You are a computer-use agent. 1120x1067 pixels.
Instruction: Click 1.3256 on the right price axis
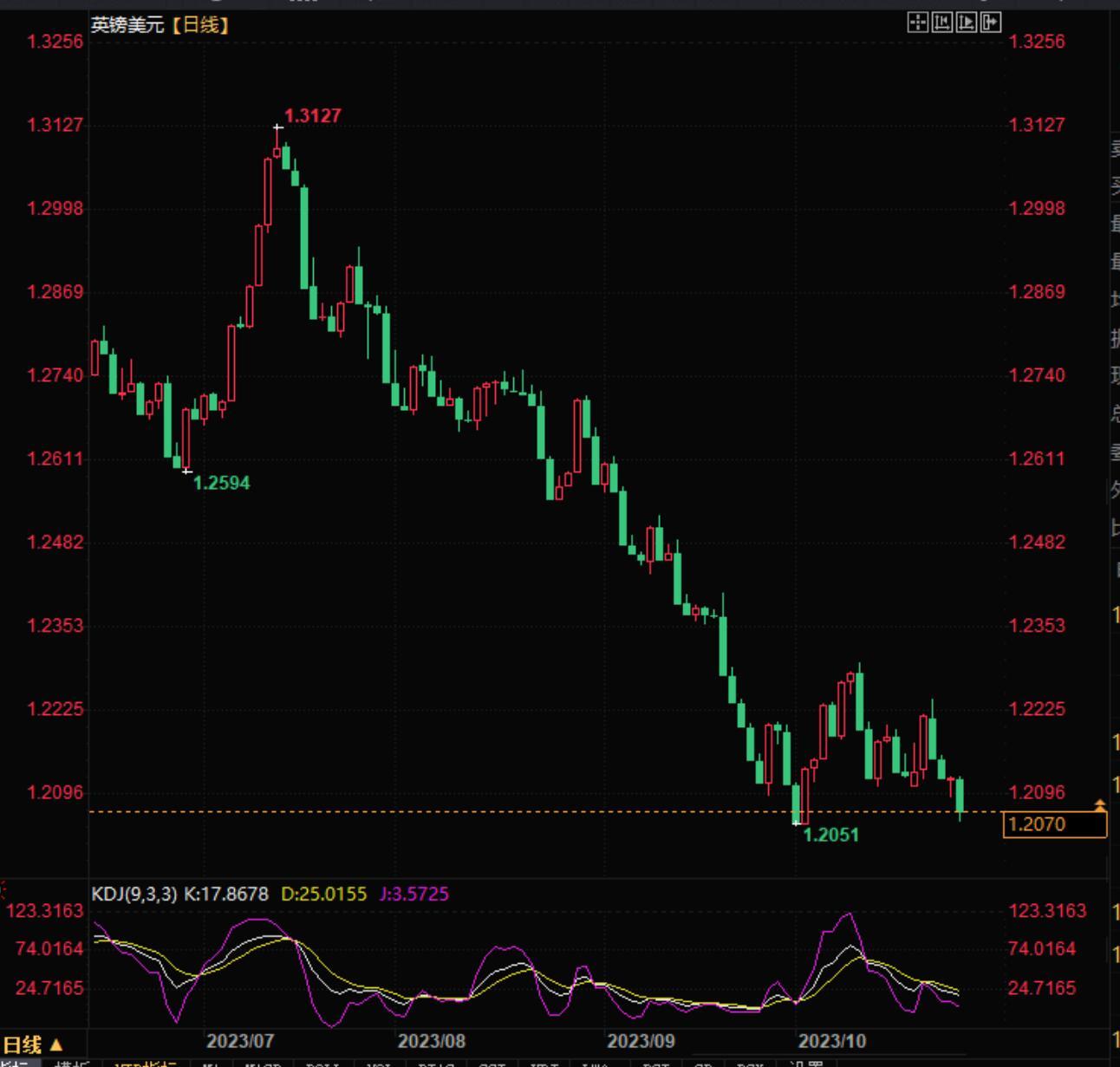point(1037,42)
